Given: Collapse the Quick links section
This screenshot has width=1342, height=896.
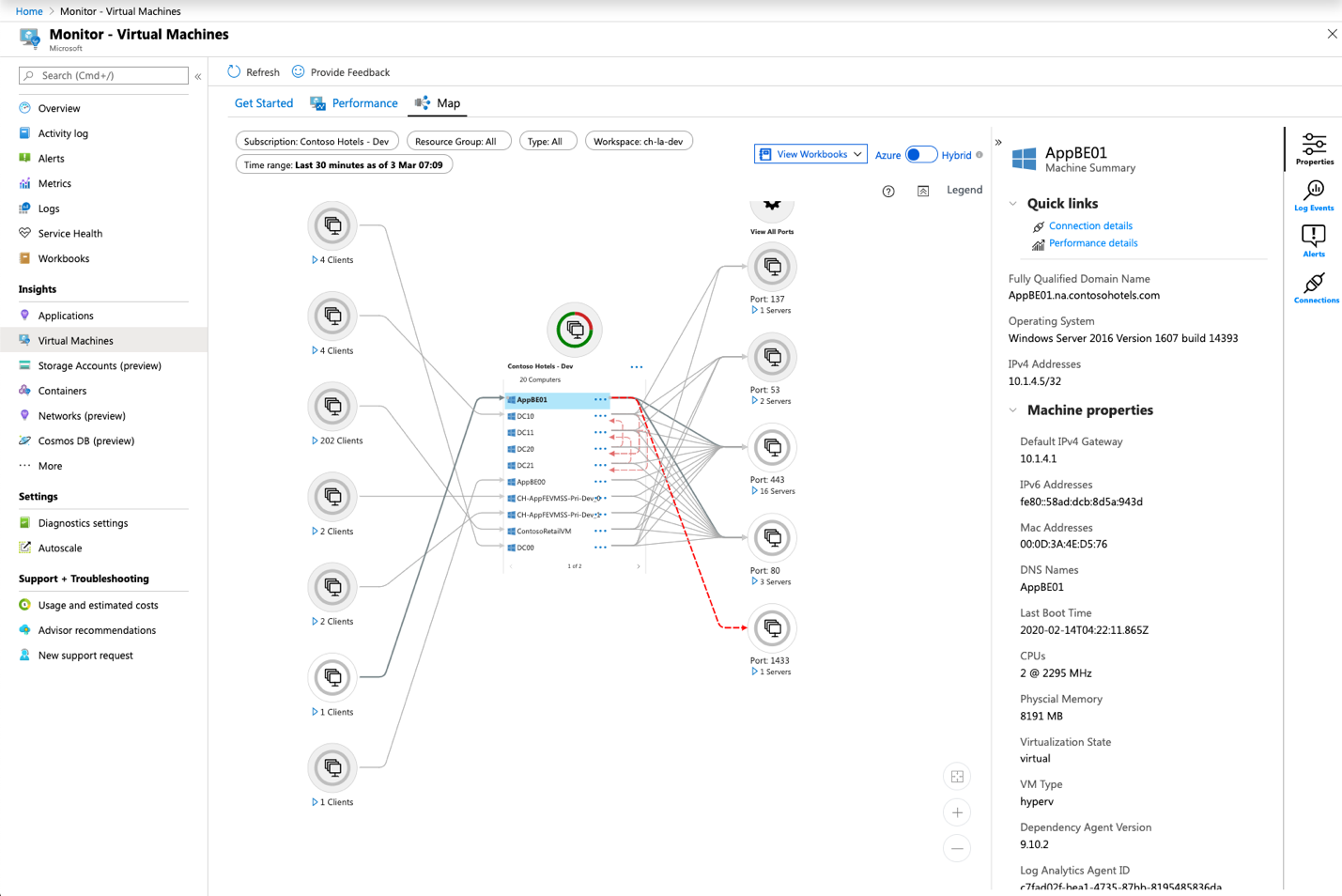Looking at the screenshot, I should click(x=1013, y=204).
